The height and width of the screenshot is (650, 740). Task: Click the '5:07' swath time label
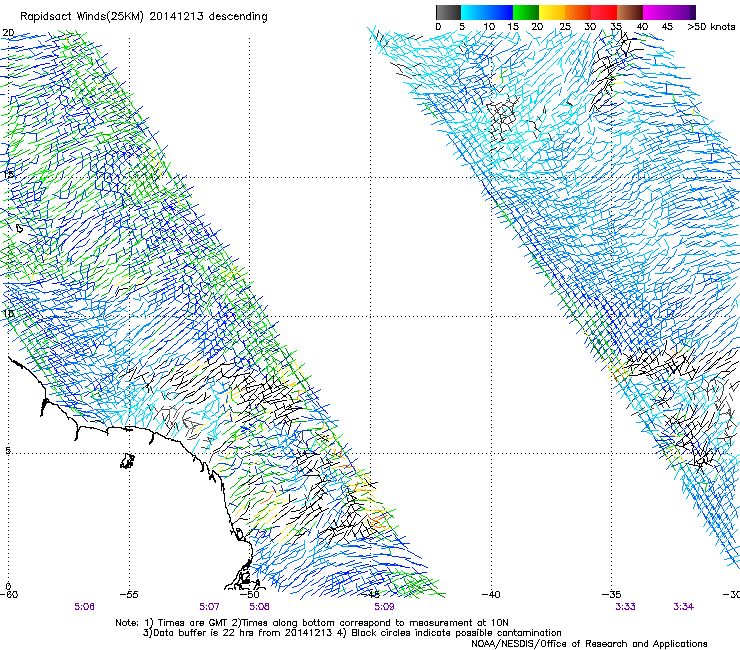[209, 607]
